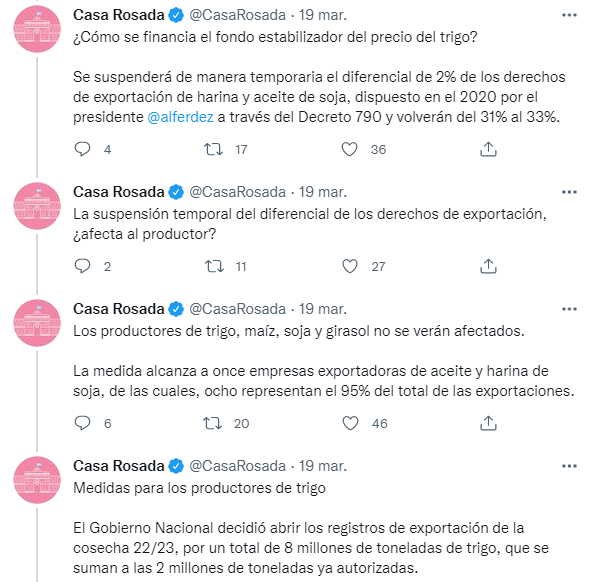Like the tweet with 36 likes
Screen dimensions: 593x582
click(349, 149)
